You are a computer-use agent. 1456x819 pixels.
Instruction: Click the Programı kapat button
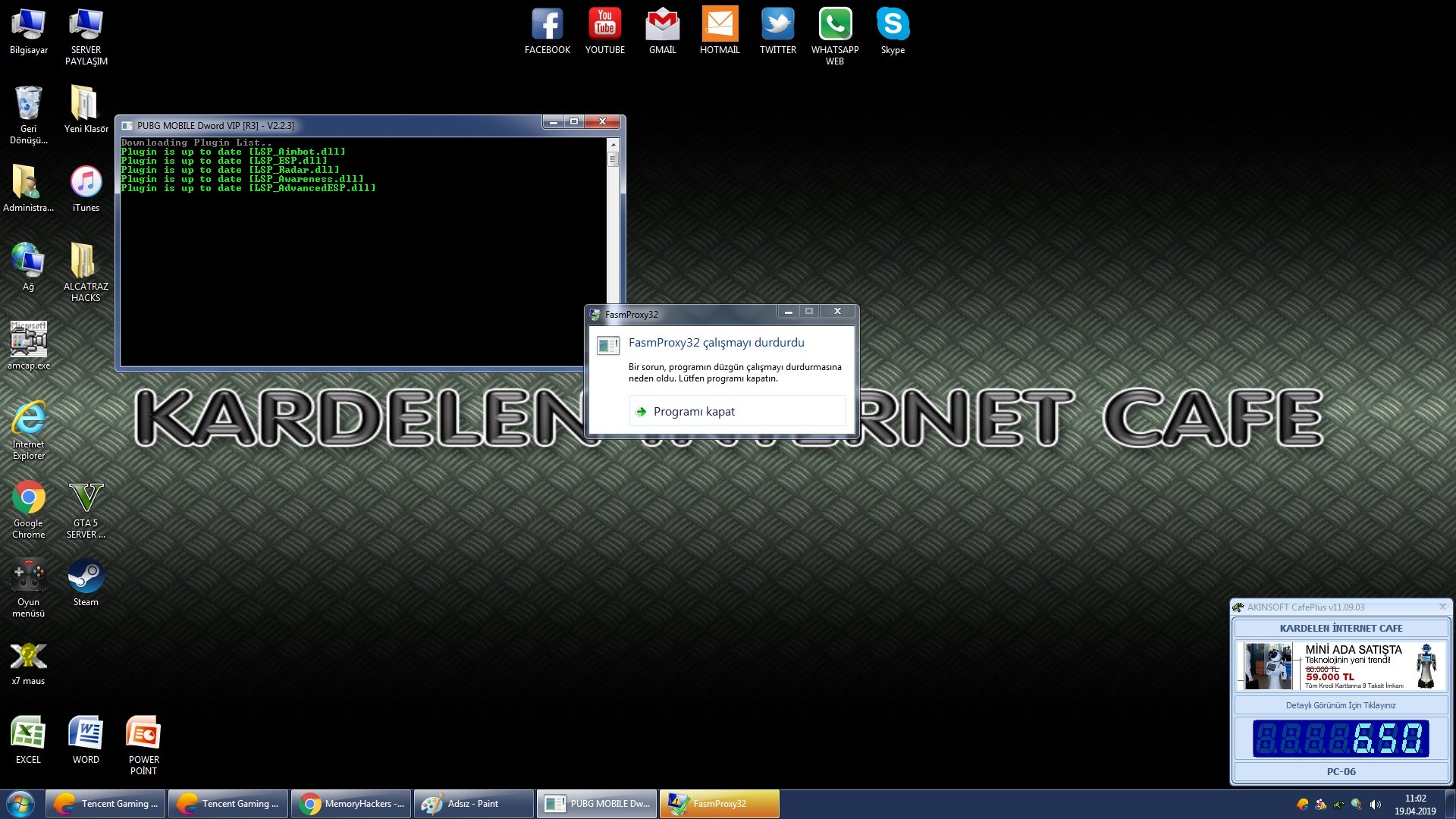point(737,411)
